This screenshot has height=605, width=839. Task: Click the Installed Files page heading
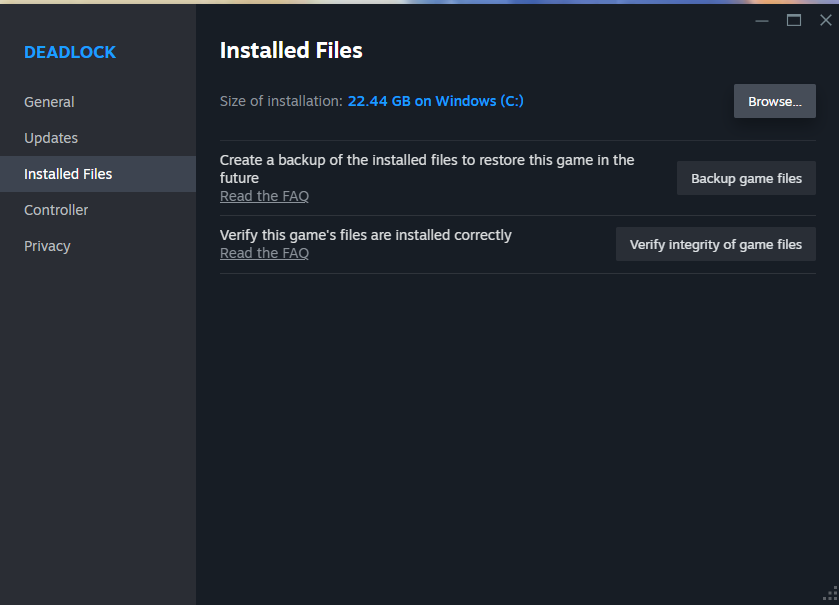tap(291, 50)
